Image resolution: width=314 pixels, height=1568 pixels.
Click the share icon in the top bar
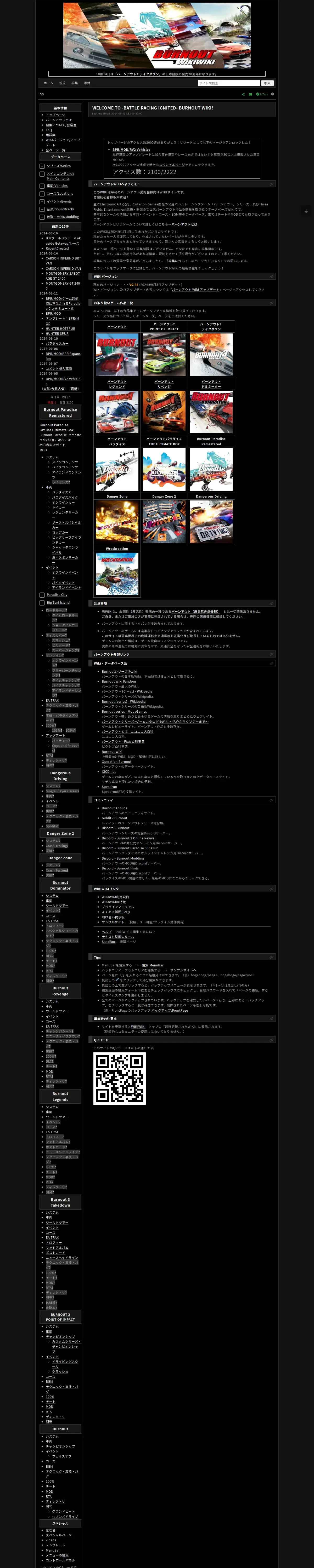pyautogui.click(x=243, y=94)
